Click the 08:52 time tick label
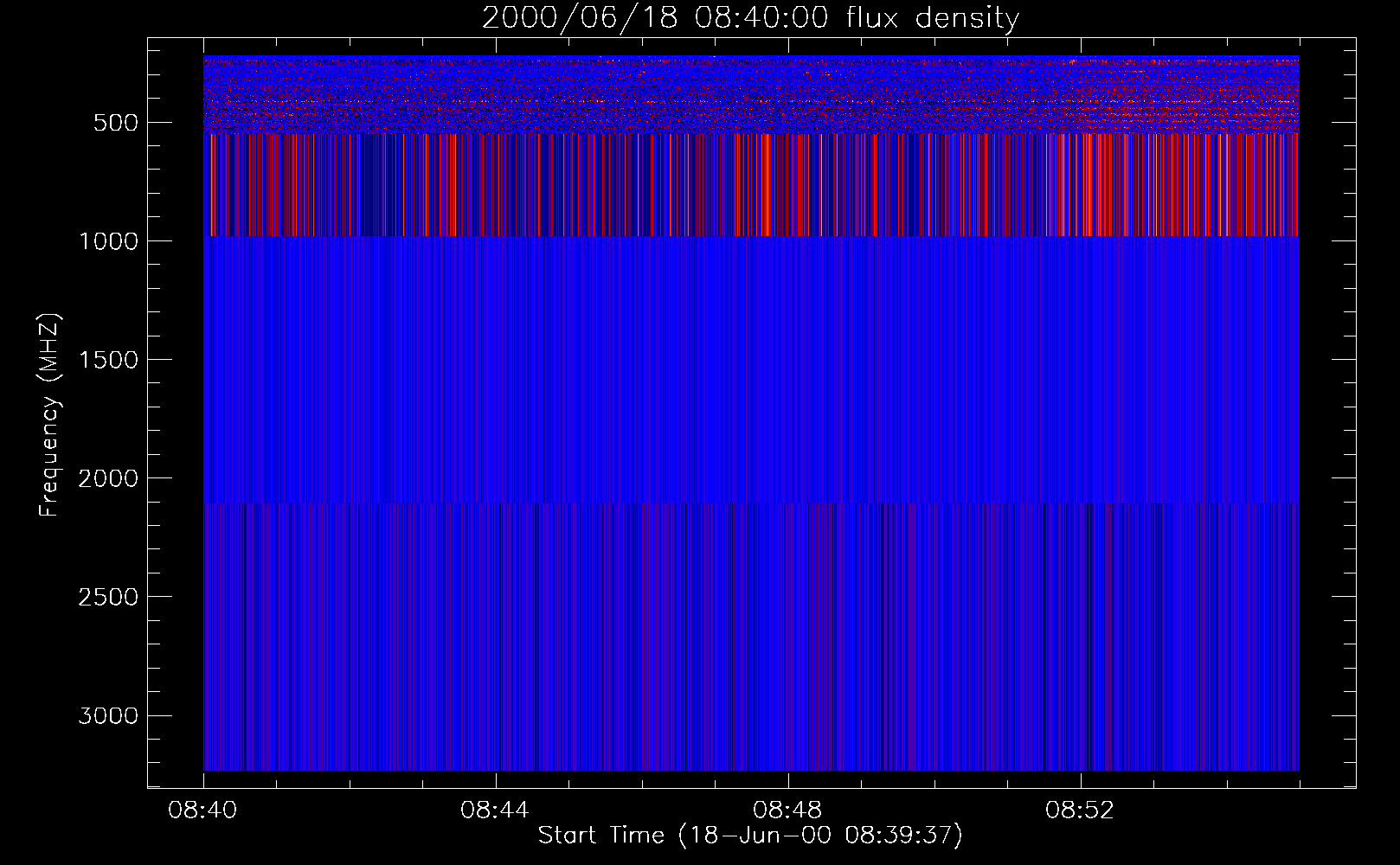1400x865 pixels. pyautogui.click(x=1080, y=811)
